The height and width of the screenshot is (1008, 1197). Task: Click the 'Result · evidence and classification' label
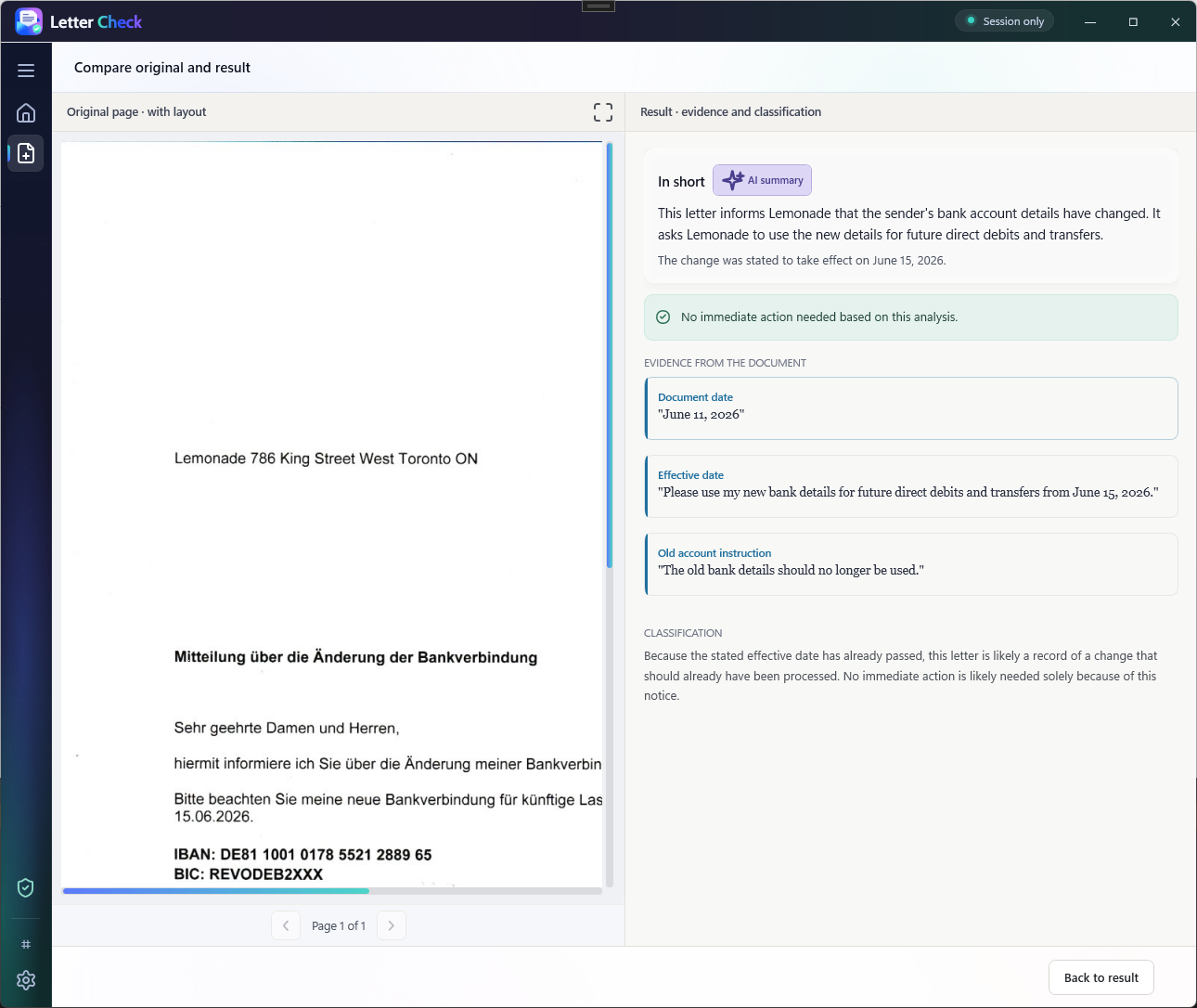click(730, 112)
